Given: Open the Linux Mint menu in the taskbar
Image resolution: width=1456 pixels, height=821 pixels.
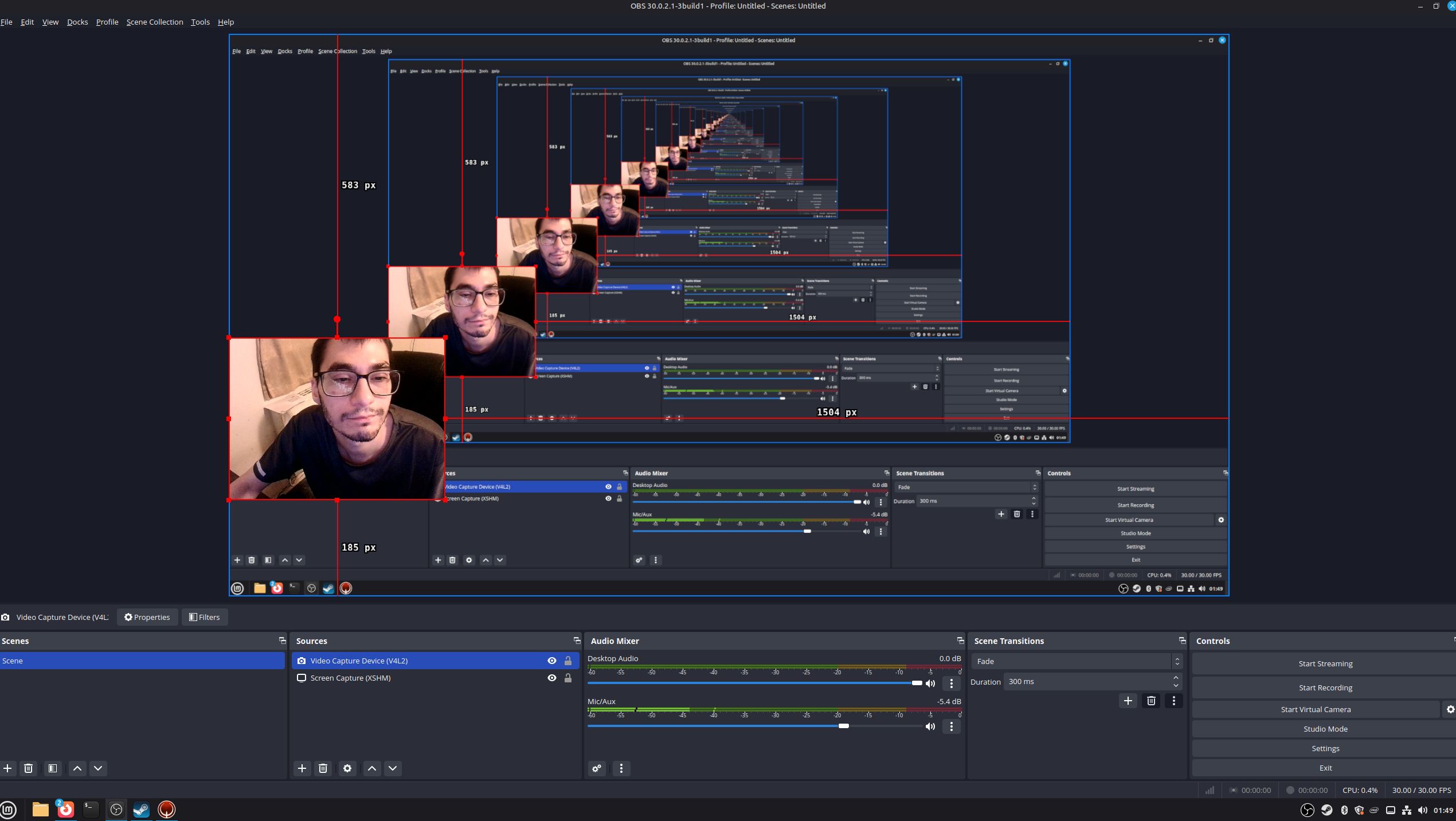Looking at the screenshot, I should 9,810.
